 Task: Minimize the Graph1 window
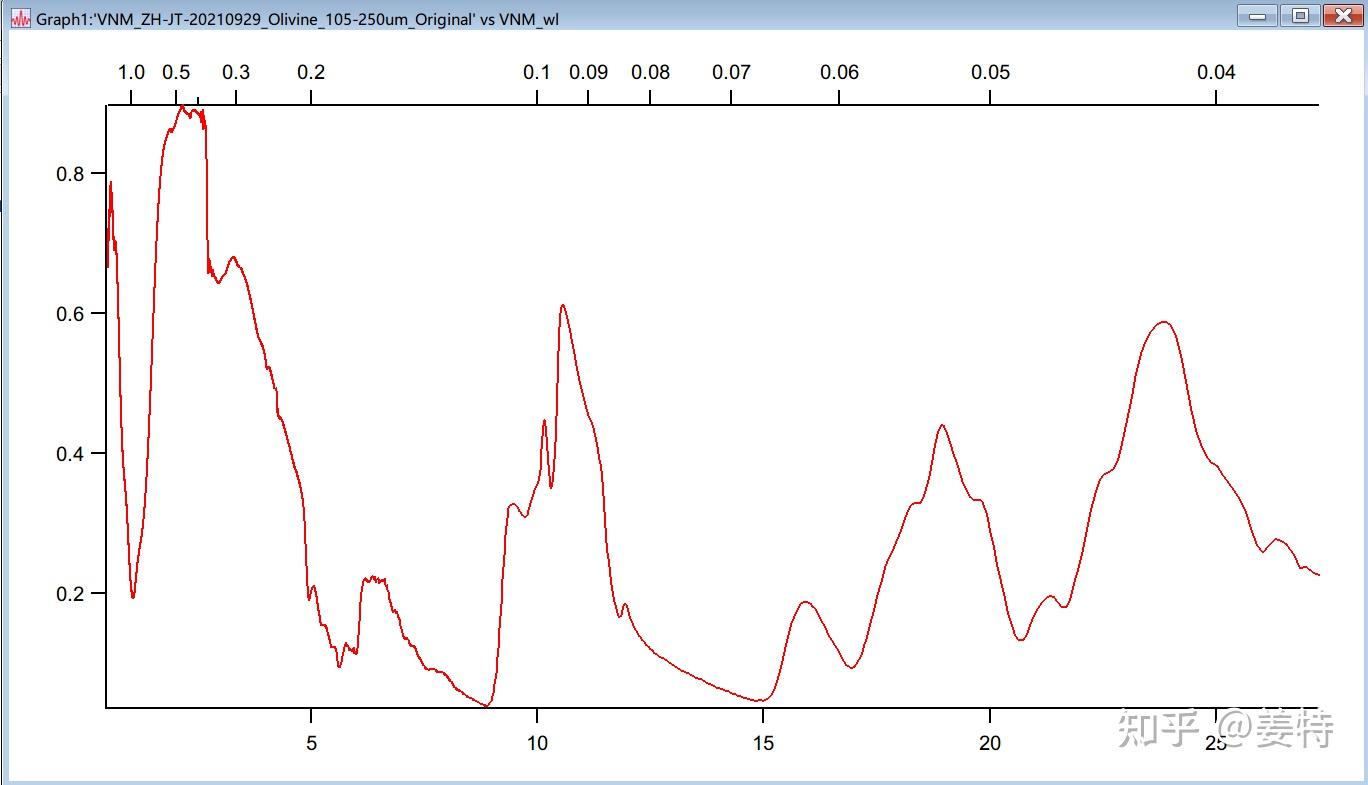point(1257,16)
